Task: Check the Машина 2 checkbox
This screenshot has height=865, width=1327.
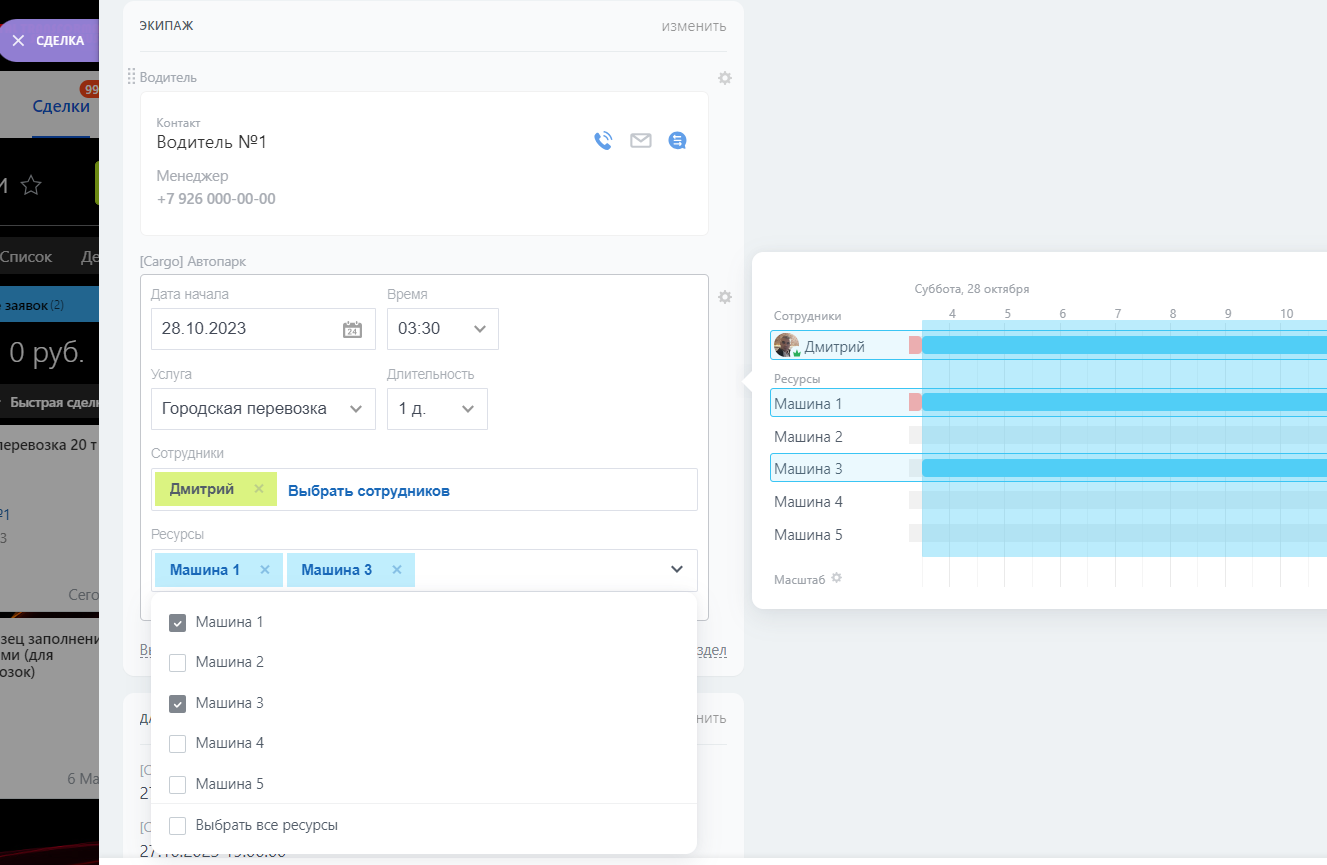Action: 178,663
